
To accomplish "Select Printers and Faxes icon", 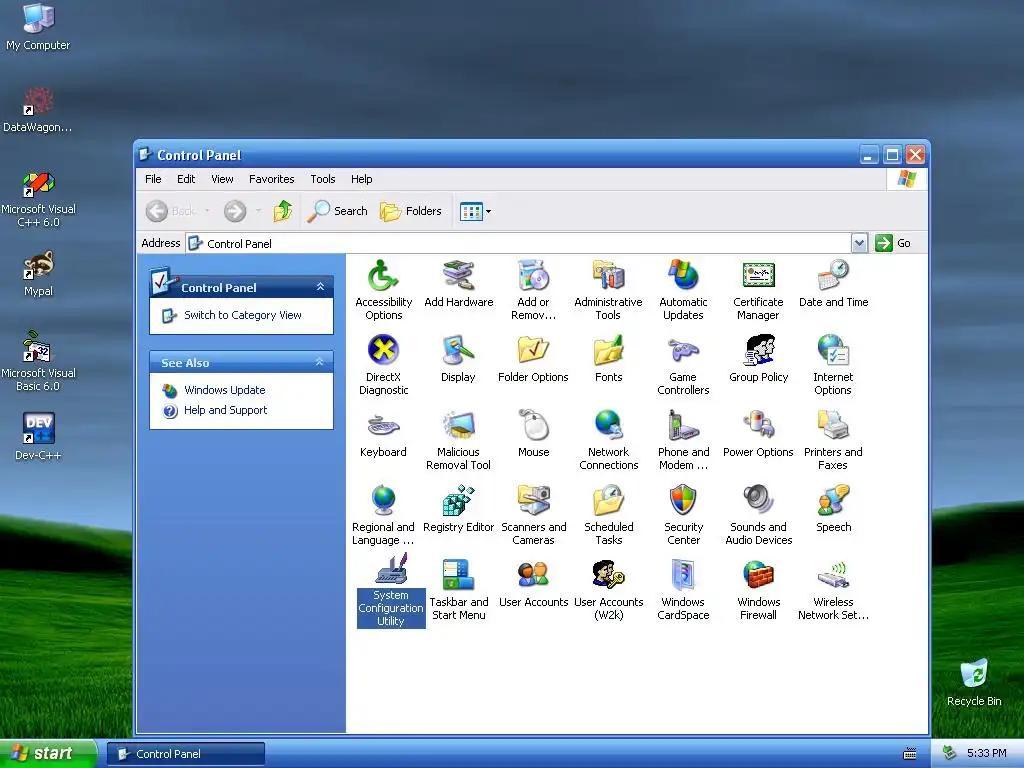I will tap(833, 440).
